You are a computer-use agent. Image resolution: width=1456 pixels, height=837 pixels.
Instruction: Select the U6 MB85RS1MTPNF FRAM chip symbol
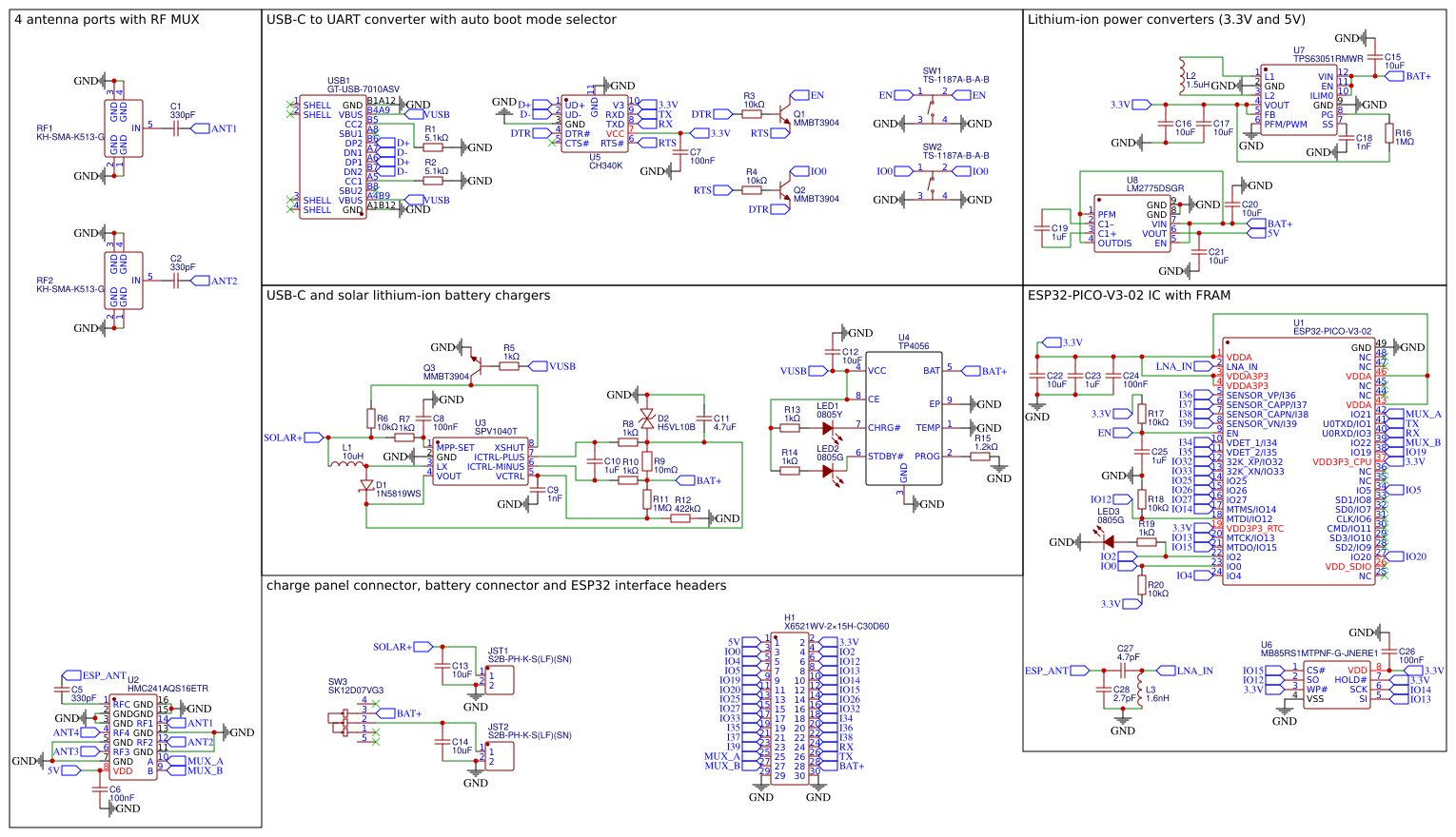[x=1337, y=685]
